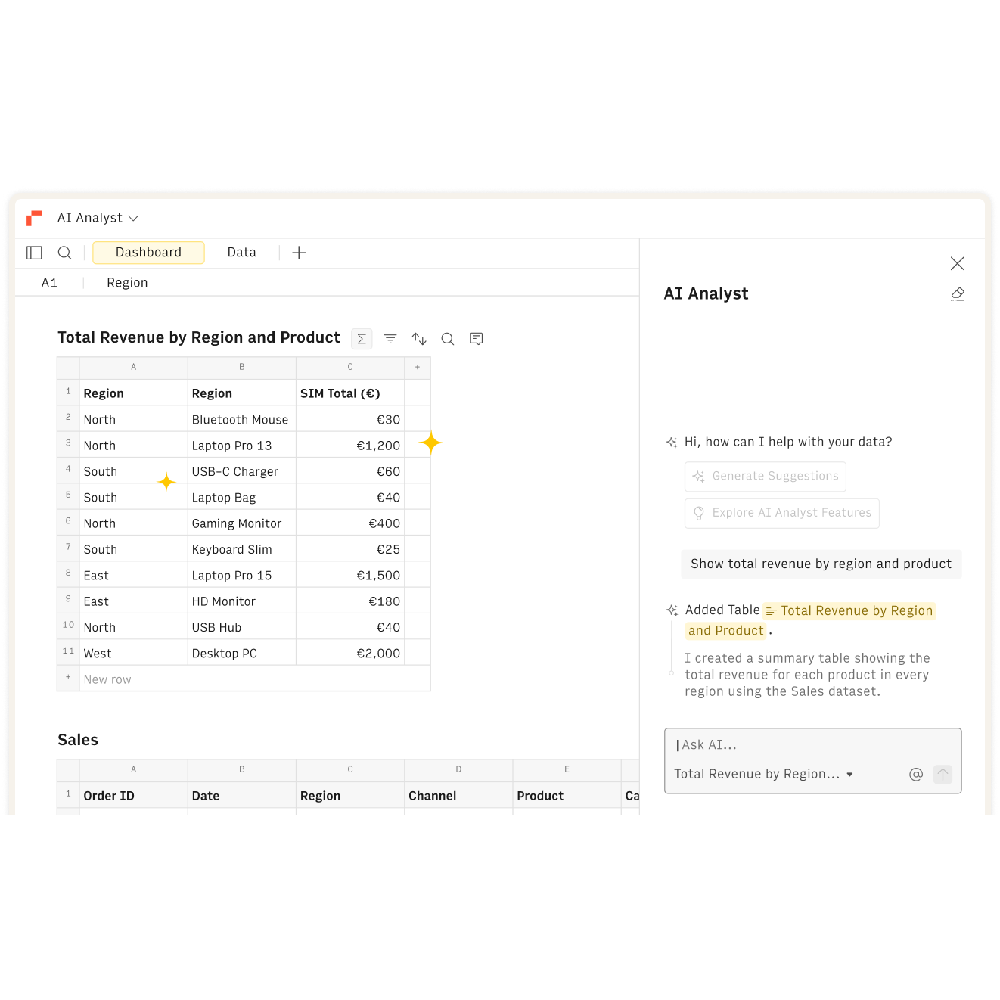Viewport: 1000px width, 1000px height.
Task: Select the Desktop PC cell
Action: (242, 653)
